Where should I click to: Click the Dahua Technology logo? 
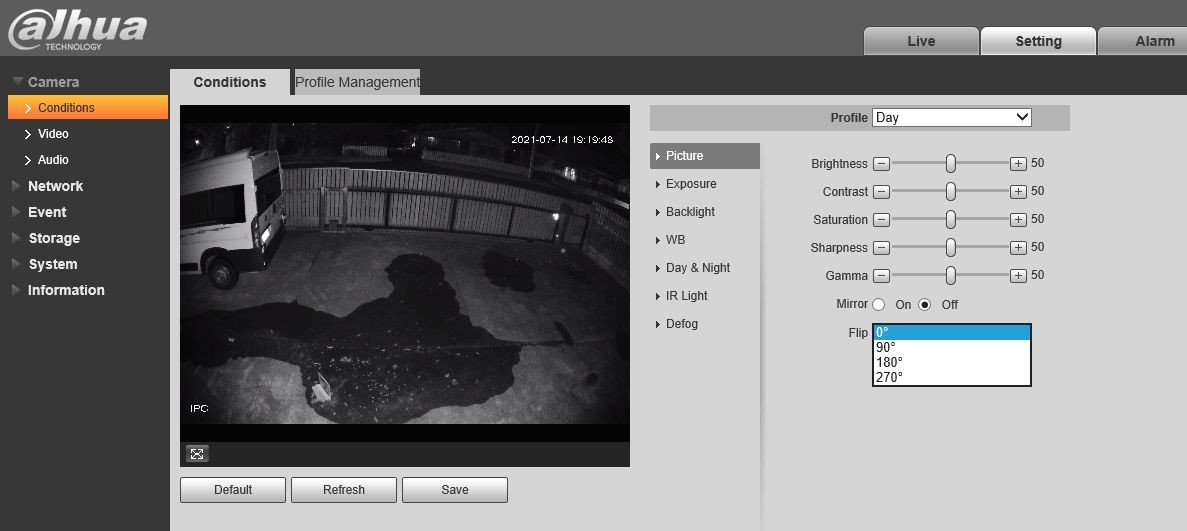tap(77, 31)
